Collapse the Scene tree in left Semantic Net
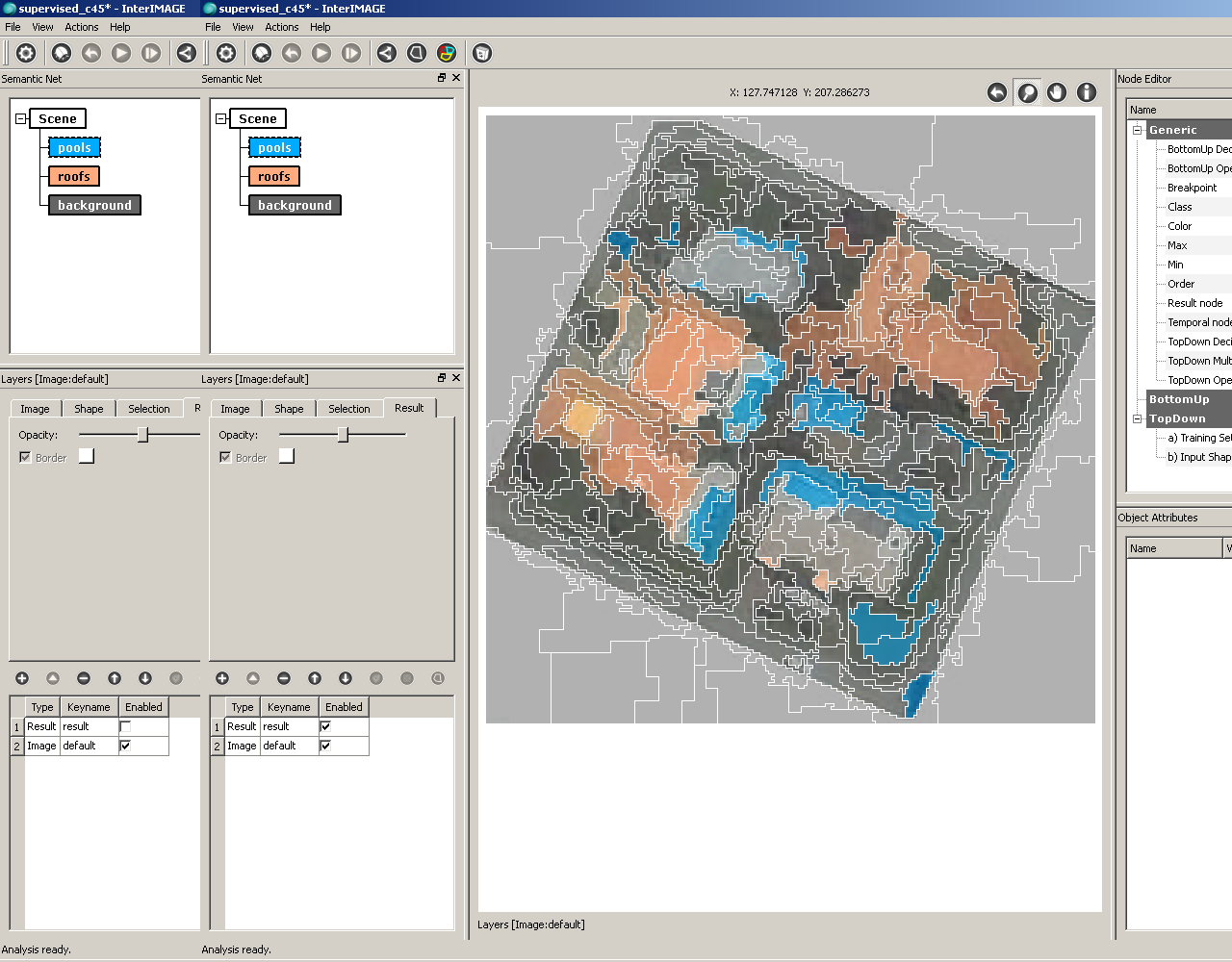The height and width of the screenshot is (962, 1232). point(20,118)
